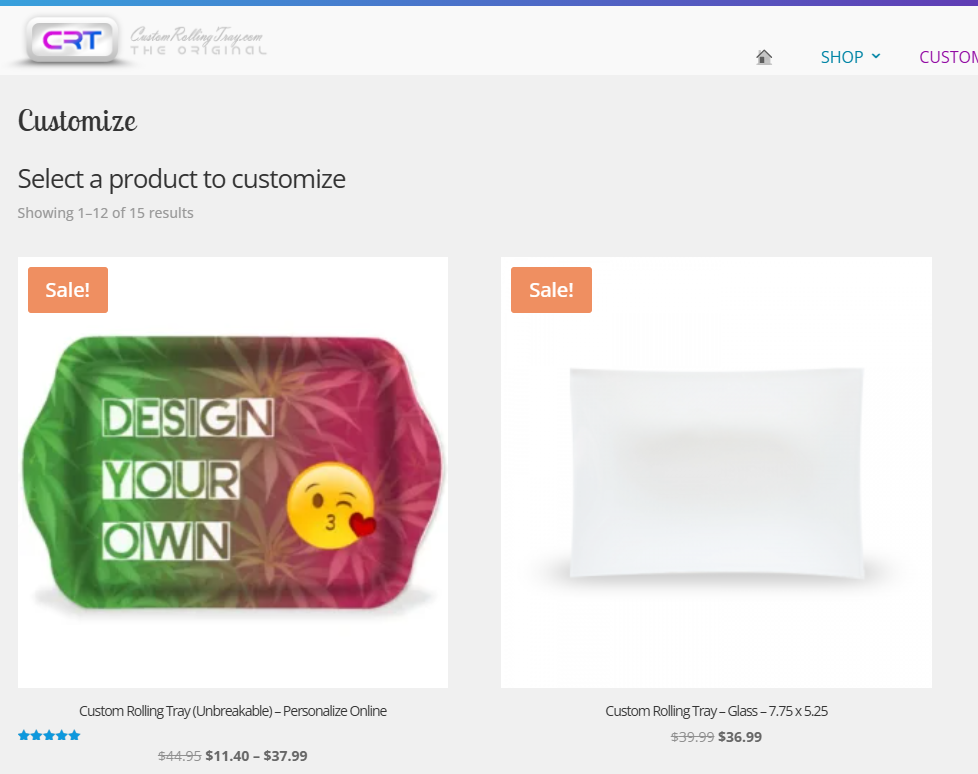Select the $36.99 glass tray price
Screen dimensions: 978x774
[740, 737]
